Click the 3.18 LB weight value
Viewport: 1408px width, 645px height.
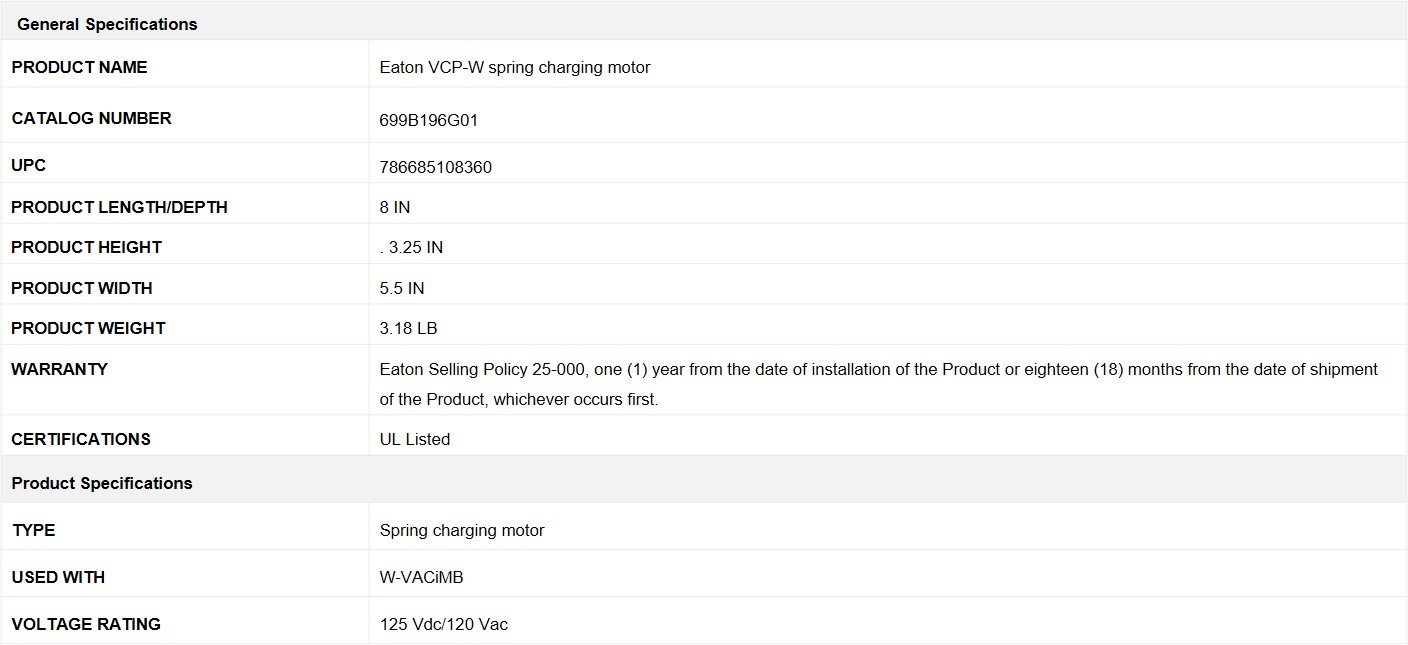pyautogui.click(x=408, y=328)
